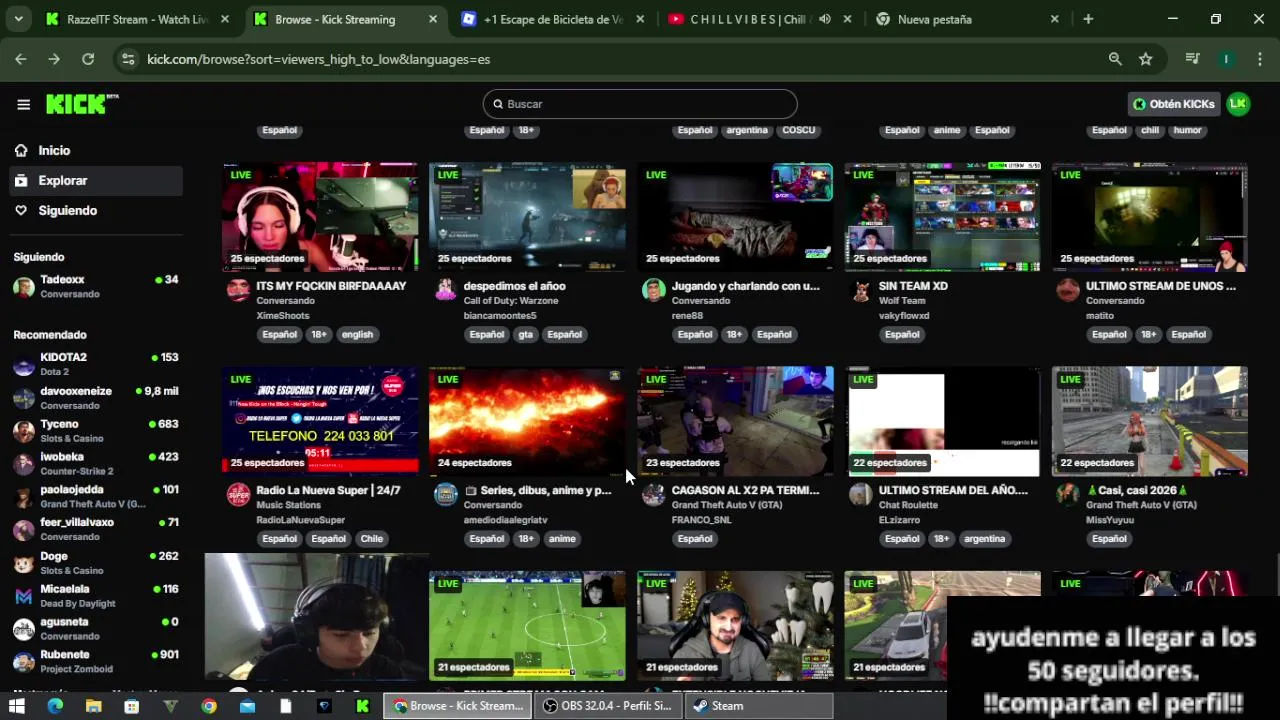
Task: Open rene88 channel avatar
Action: (653, 290)
